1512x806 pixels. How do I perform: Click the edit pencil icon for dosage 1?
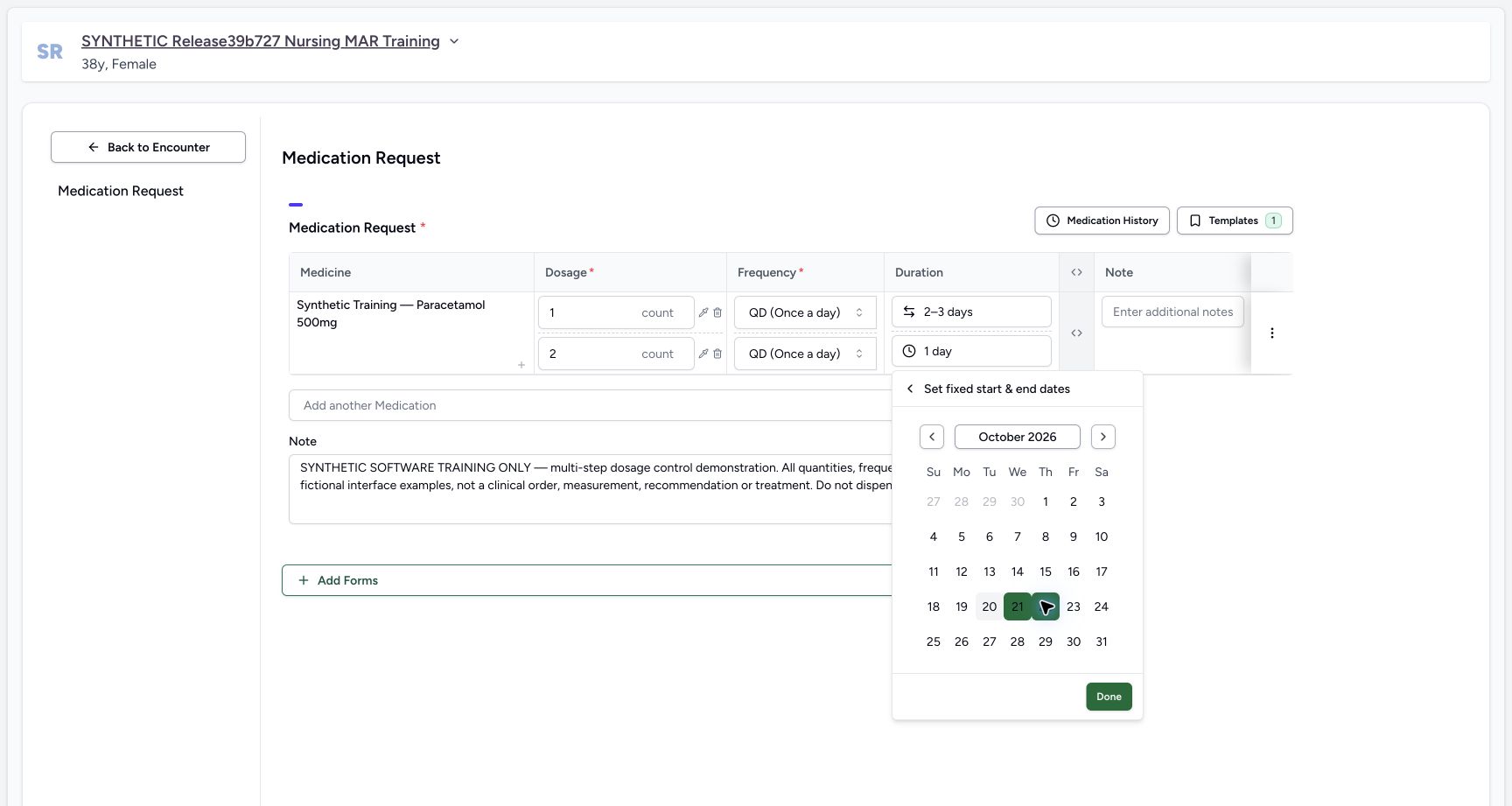pos(703,312)
